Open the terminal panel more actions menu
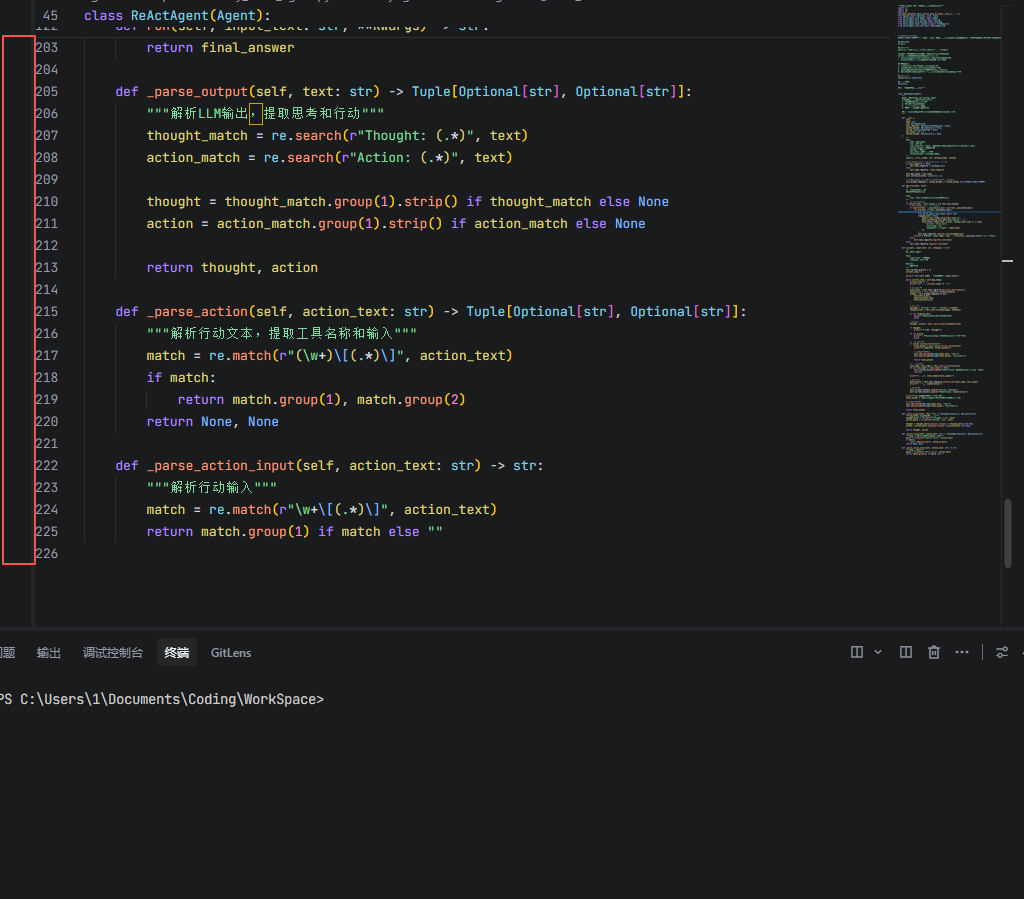 962,652
